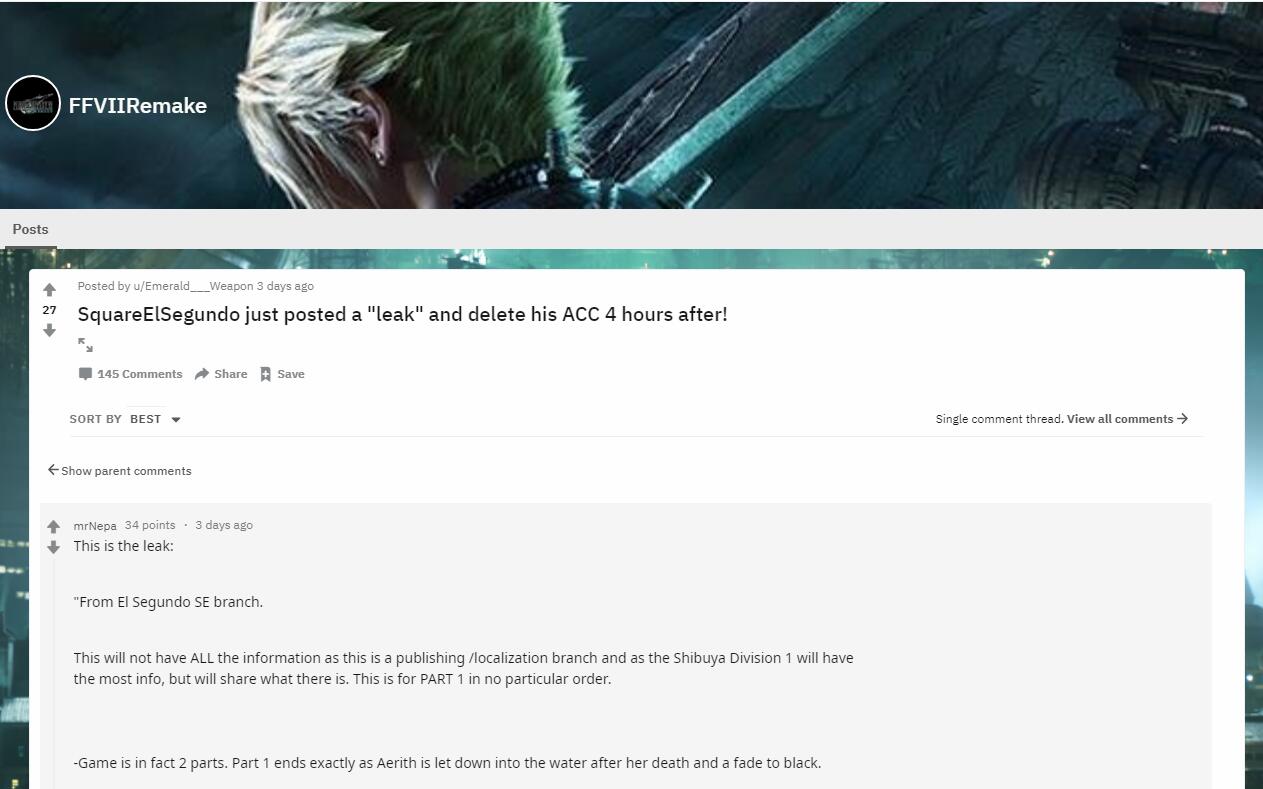Open the FFVIIRemake subreddit avatar
Screen dimensions: 1263x789
pyautogui.click(x=33, y=103)
